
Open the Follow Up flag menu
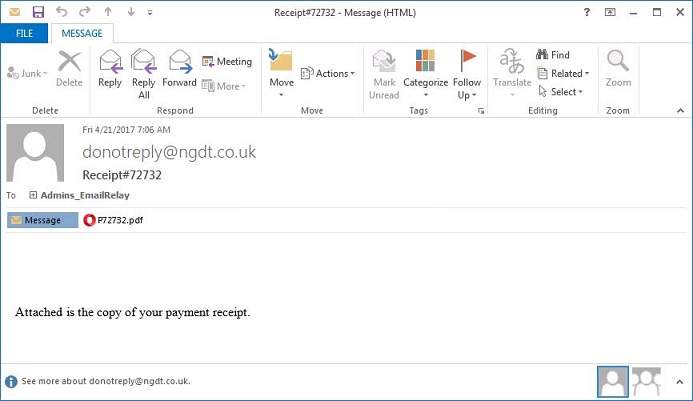tap(467, 74)
